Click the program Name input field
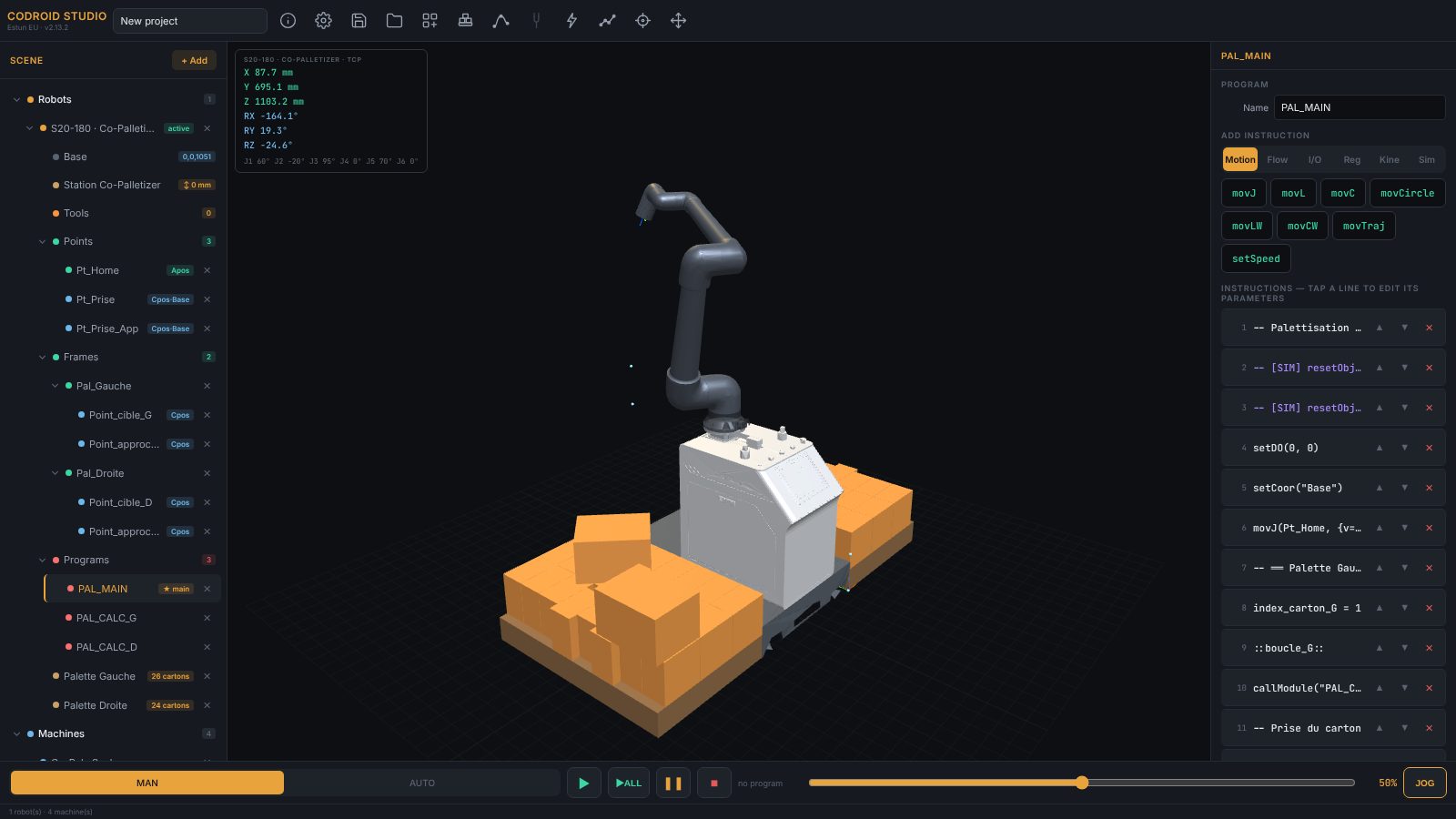Image resolution: width=1456 pixels, height=819 pixels. click(x=1360, y=107)
